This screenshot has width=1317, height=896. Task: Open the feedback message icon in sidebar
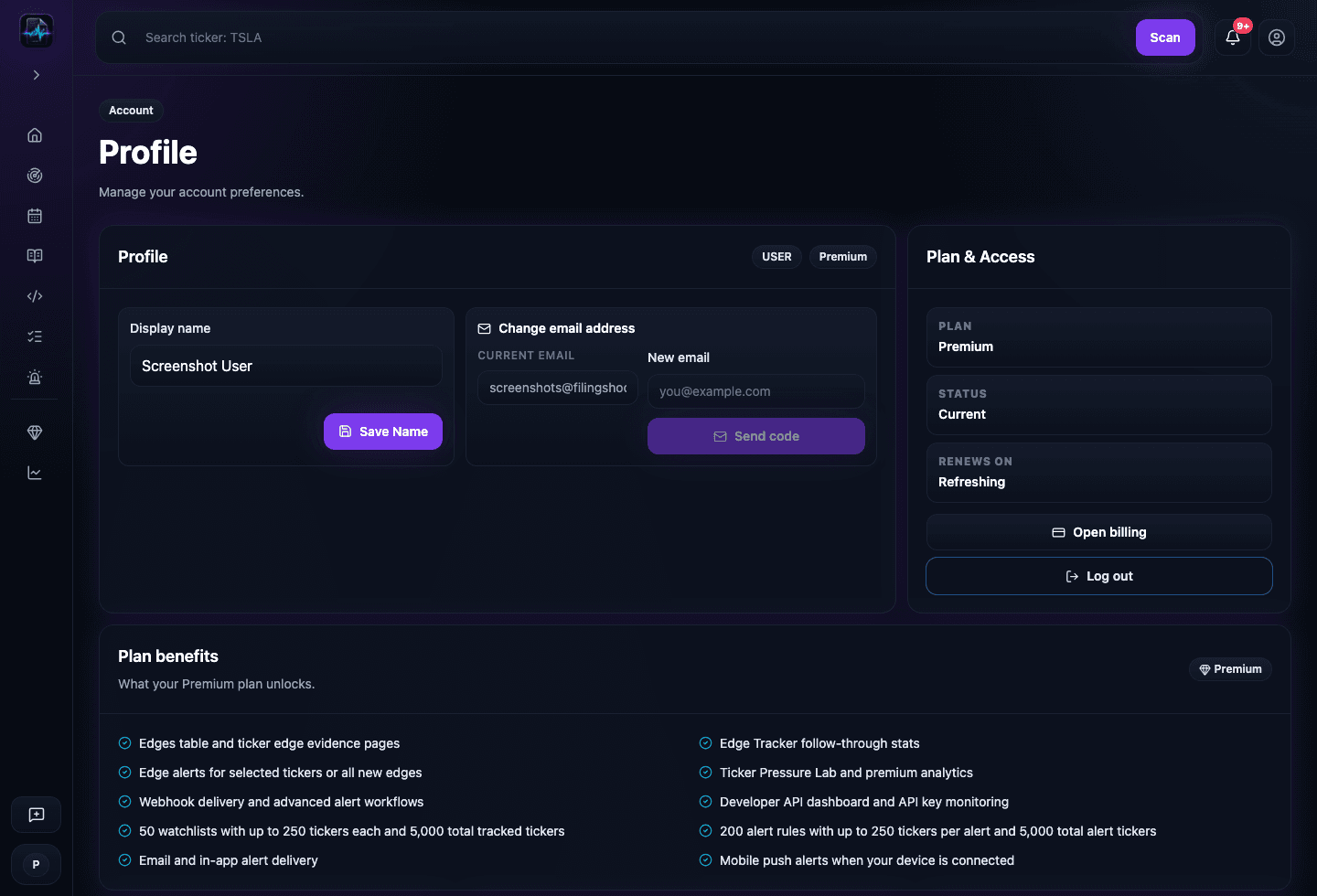37,815
